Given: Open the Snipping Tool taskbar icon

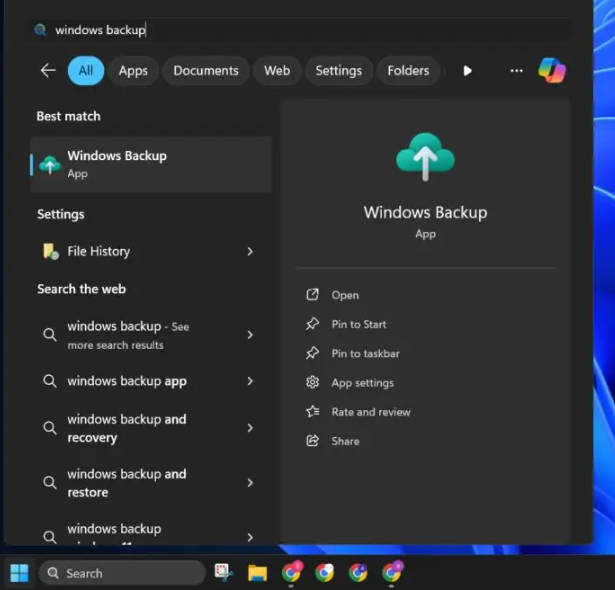Looking at the screenshot, I should click(224, 572).
